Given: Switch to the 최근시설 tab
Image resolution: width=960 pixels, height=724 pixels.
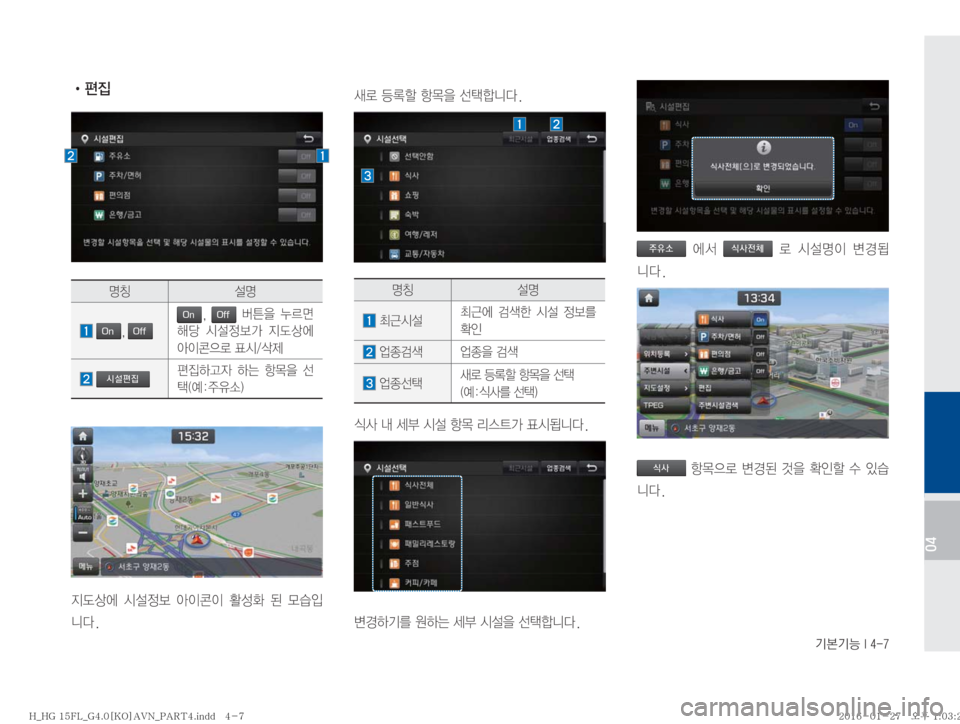Looking at the screenshot, I should (518, 140).
